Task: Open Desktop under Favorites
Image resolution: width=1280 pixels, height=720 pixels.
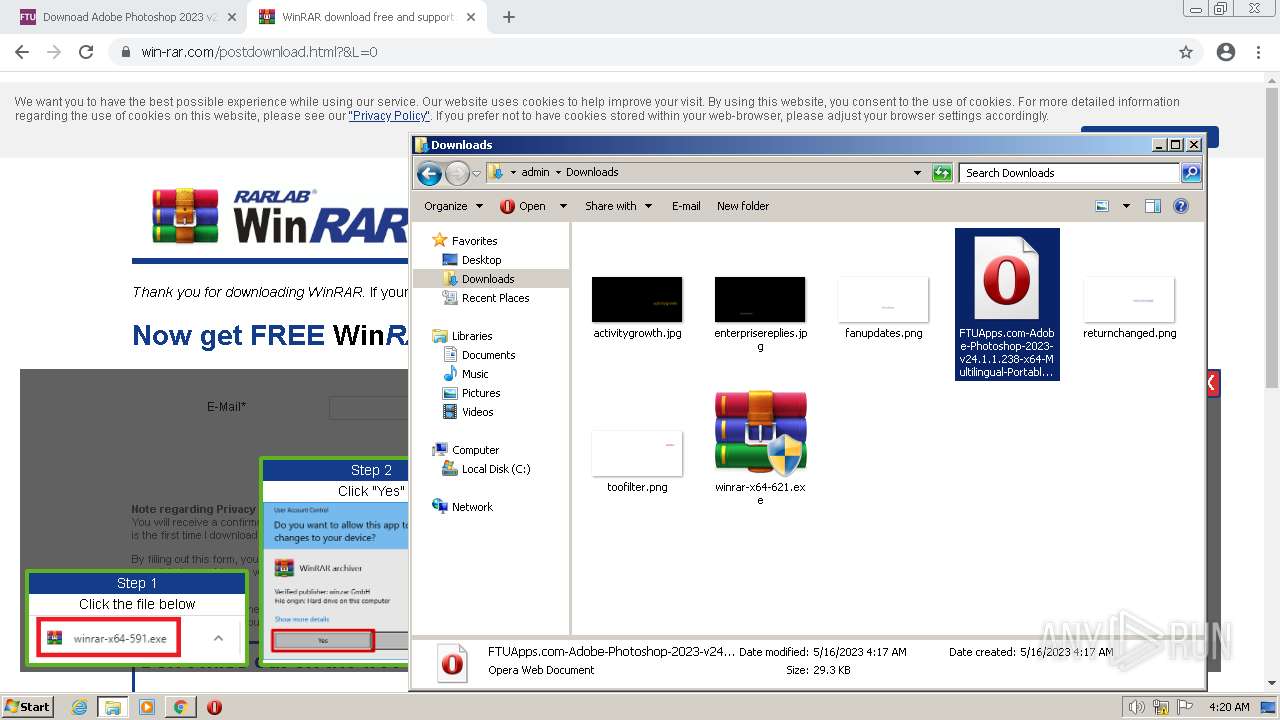Action: [x=481, y=260]
